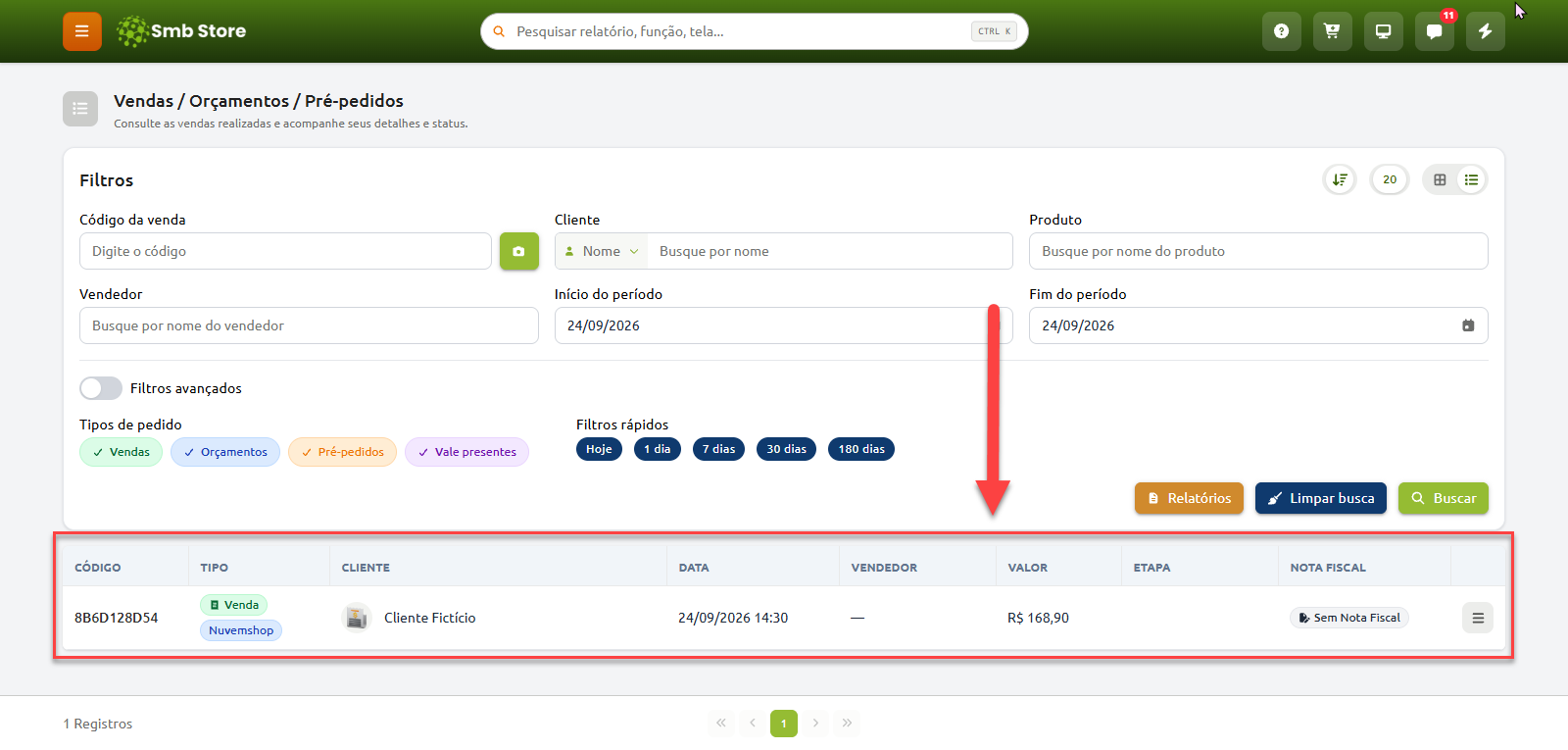Open row actions menu for sale 8B6D128D54
Image resolution: width=1568 pixels, height=750 pixels.
(x=1478, y=618)
